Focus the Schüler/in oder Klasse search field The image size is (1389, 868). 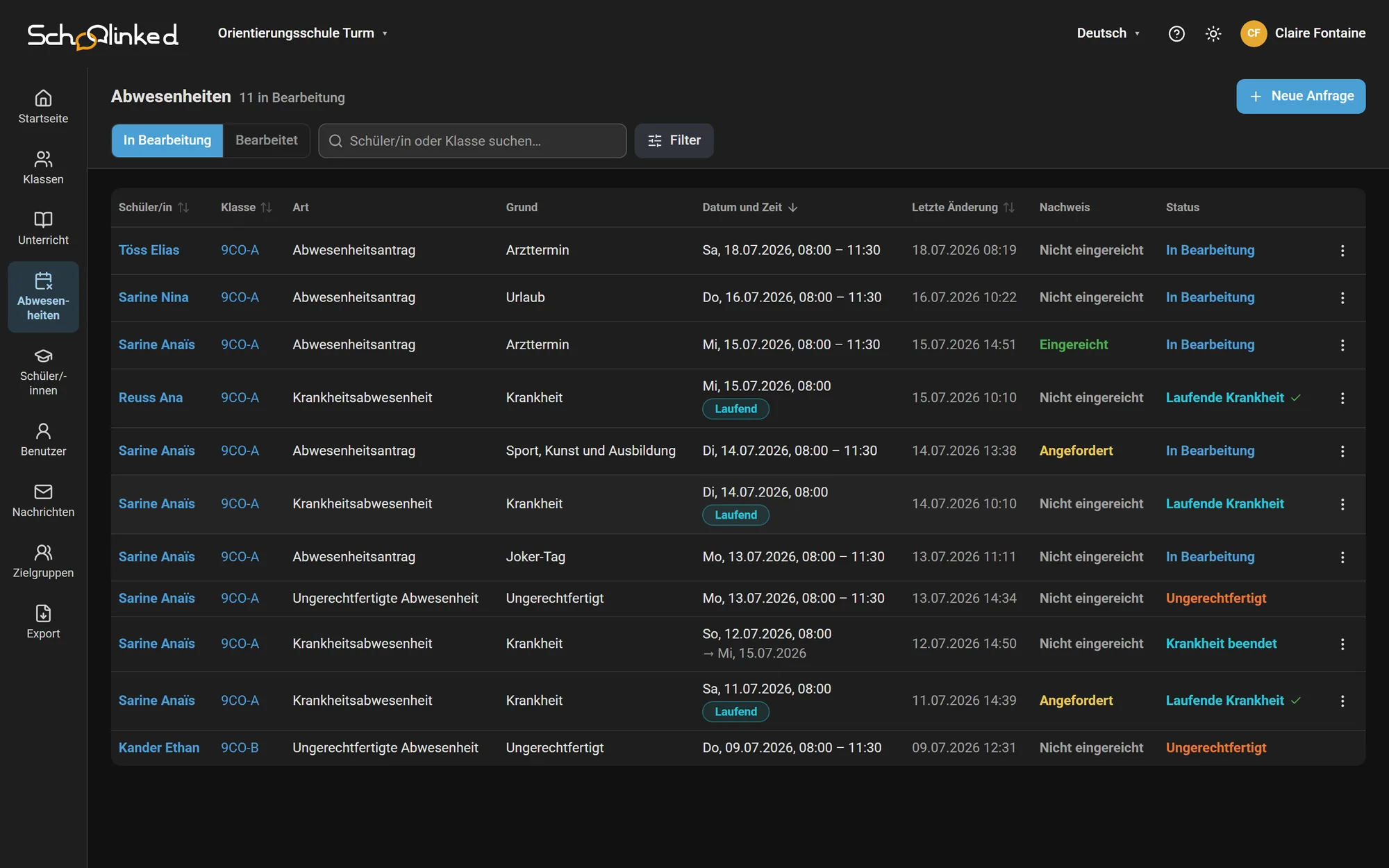pos(472,141)
